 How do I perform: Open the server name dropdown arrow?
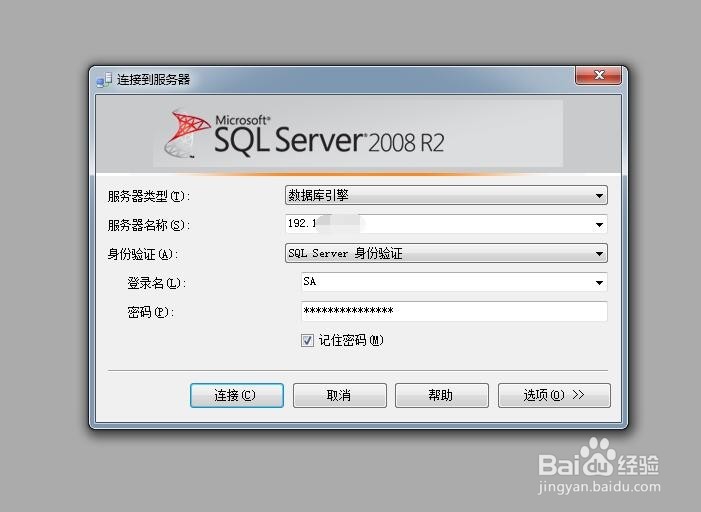click(x=599, y=224)
